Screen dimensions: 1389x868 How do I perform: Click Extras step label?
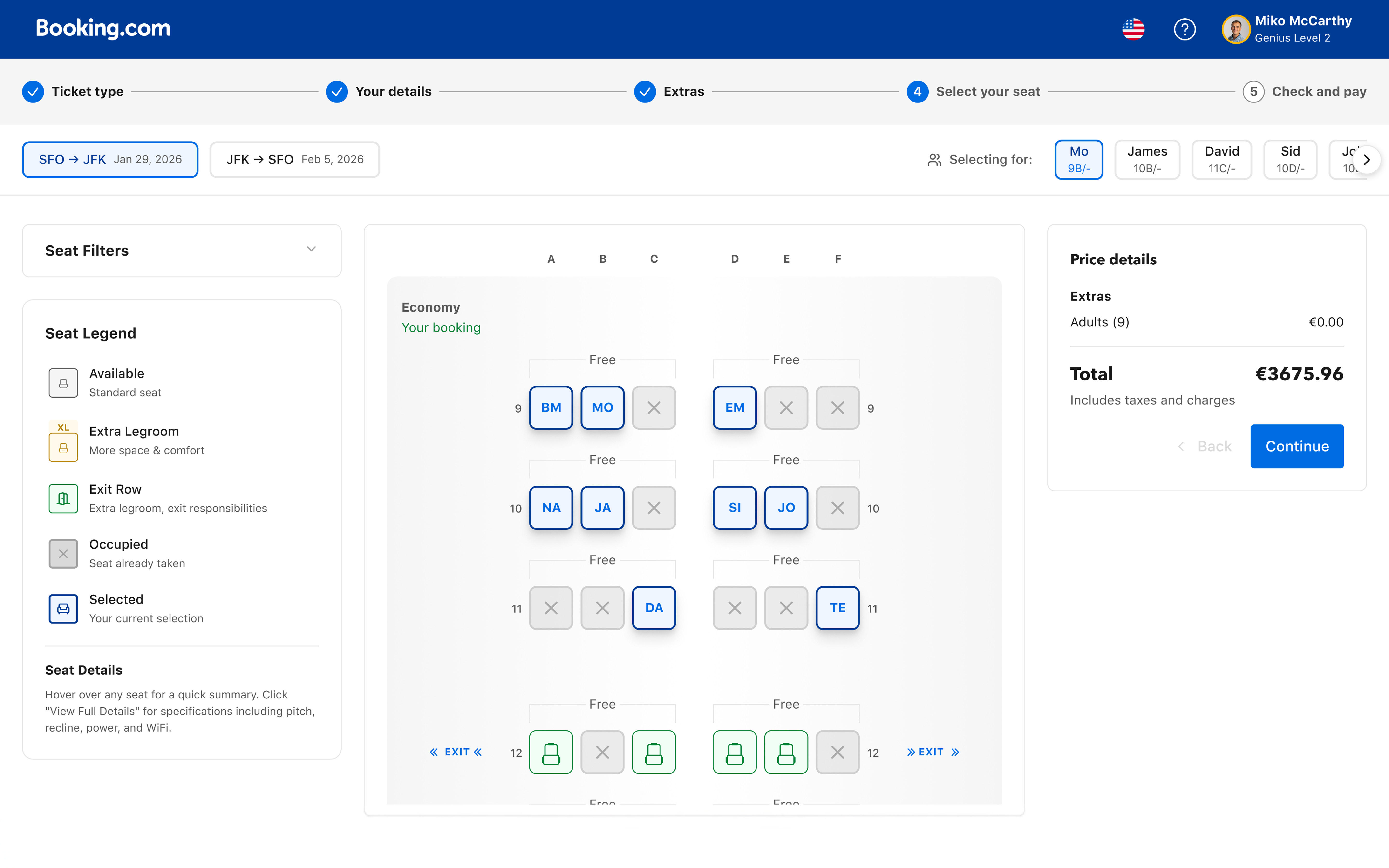[x=684, y=92]
